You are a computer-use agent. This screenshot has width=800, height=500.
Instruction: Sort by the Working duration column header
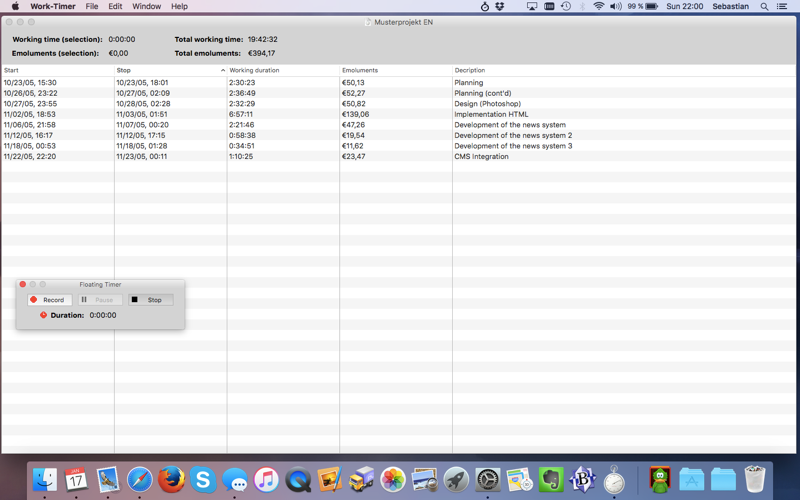[283, 70]
